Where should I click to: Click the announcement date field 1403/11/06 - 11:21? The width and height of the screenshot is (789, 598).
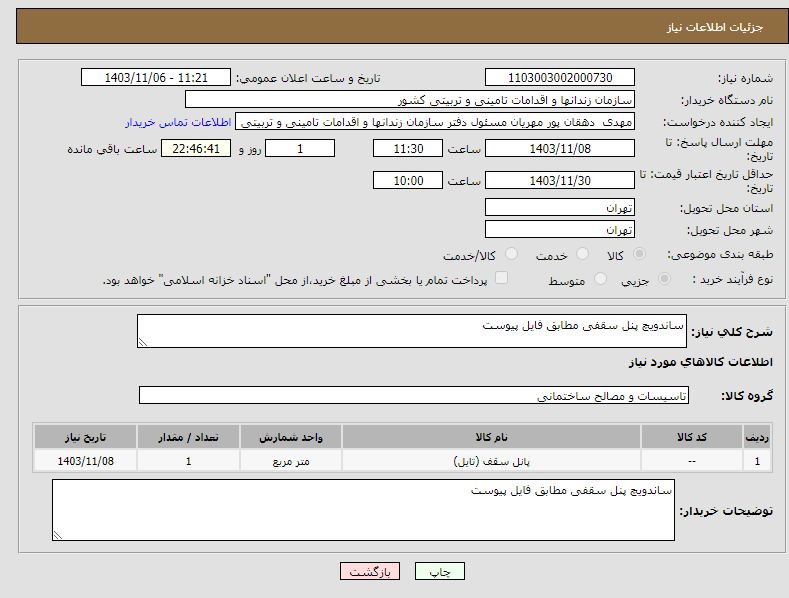[x=155, y=78]
